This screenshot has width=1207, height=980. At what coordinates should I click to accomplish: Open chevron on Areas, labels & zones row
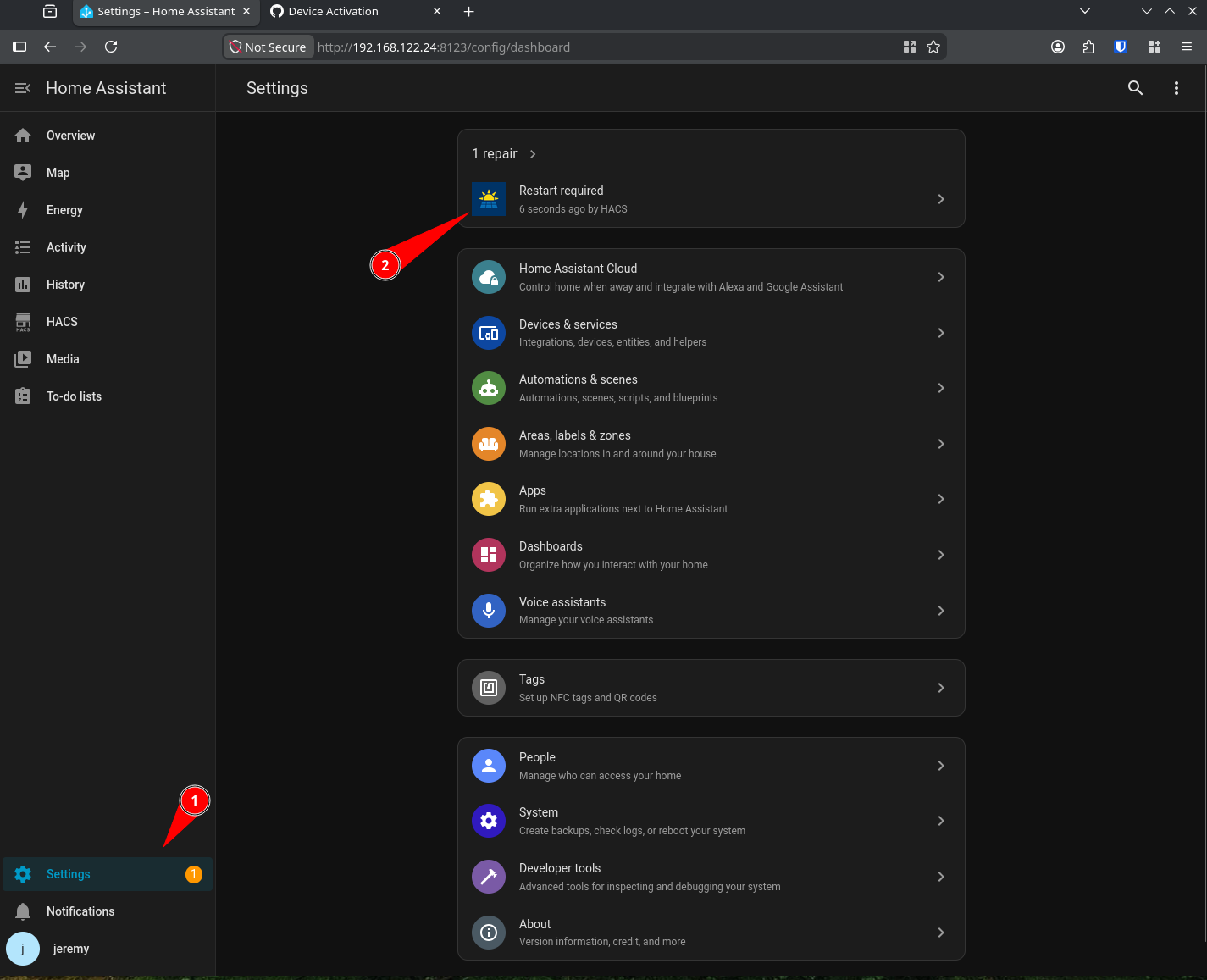point(941,444)
